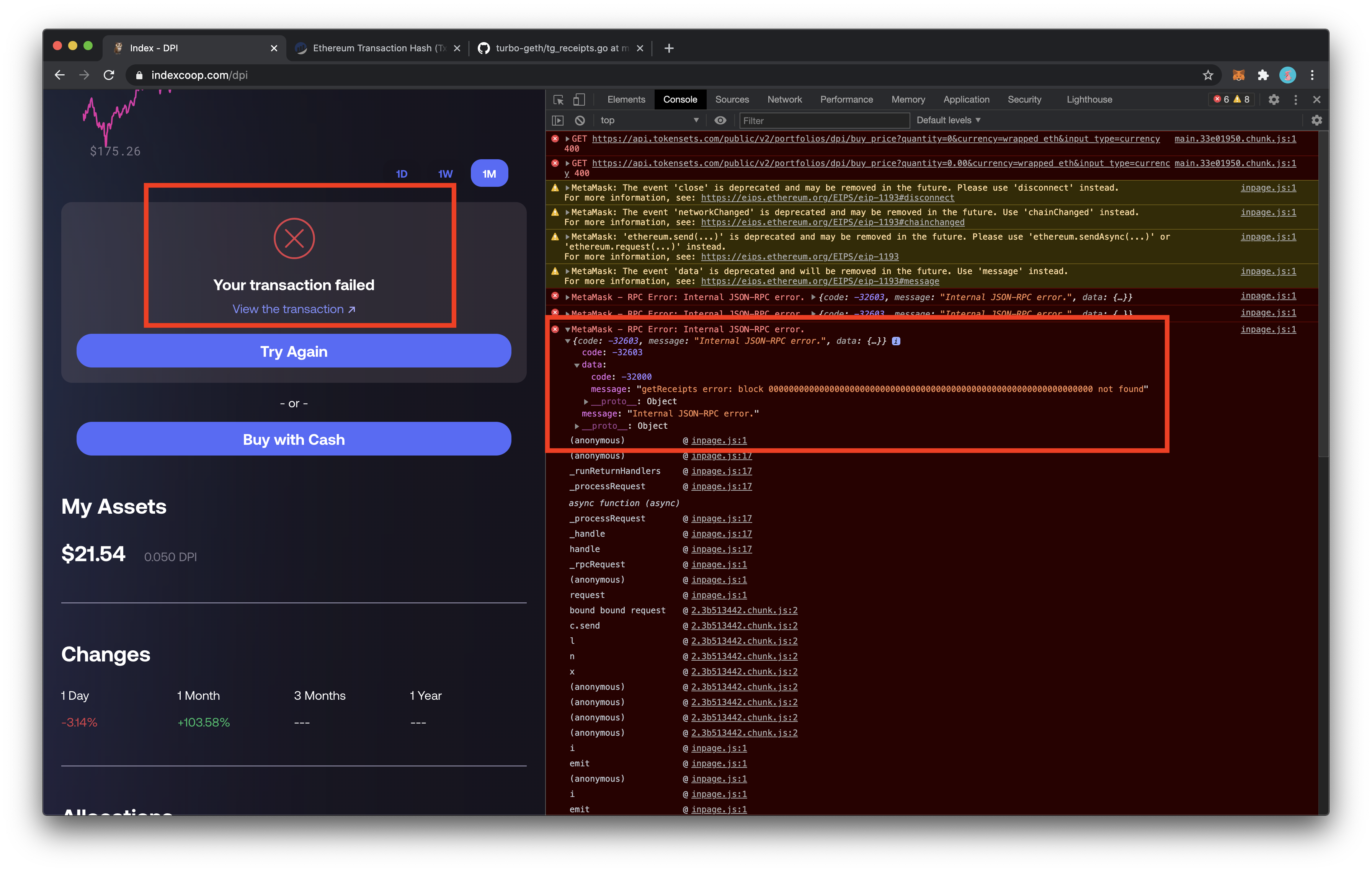Open the Extensions puzzle icon
Screen dimensions: 1372x872
[x=1263, y=75]
